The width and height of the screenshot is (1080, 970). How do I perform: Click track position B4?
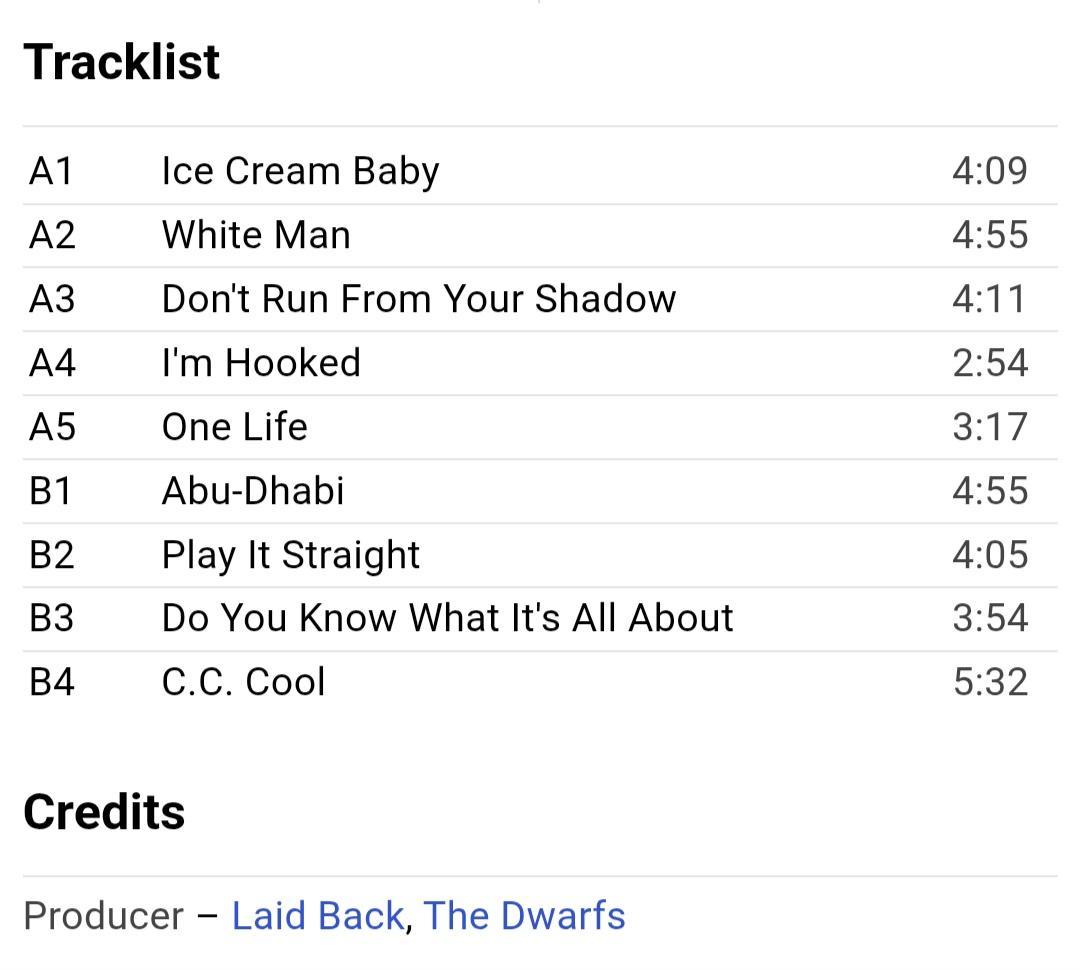tap(52, 682)
